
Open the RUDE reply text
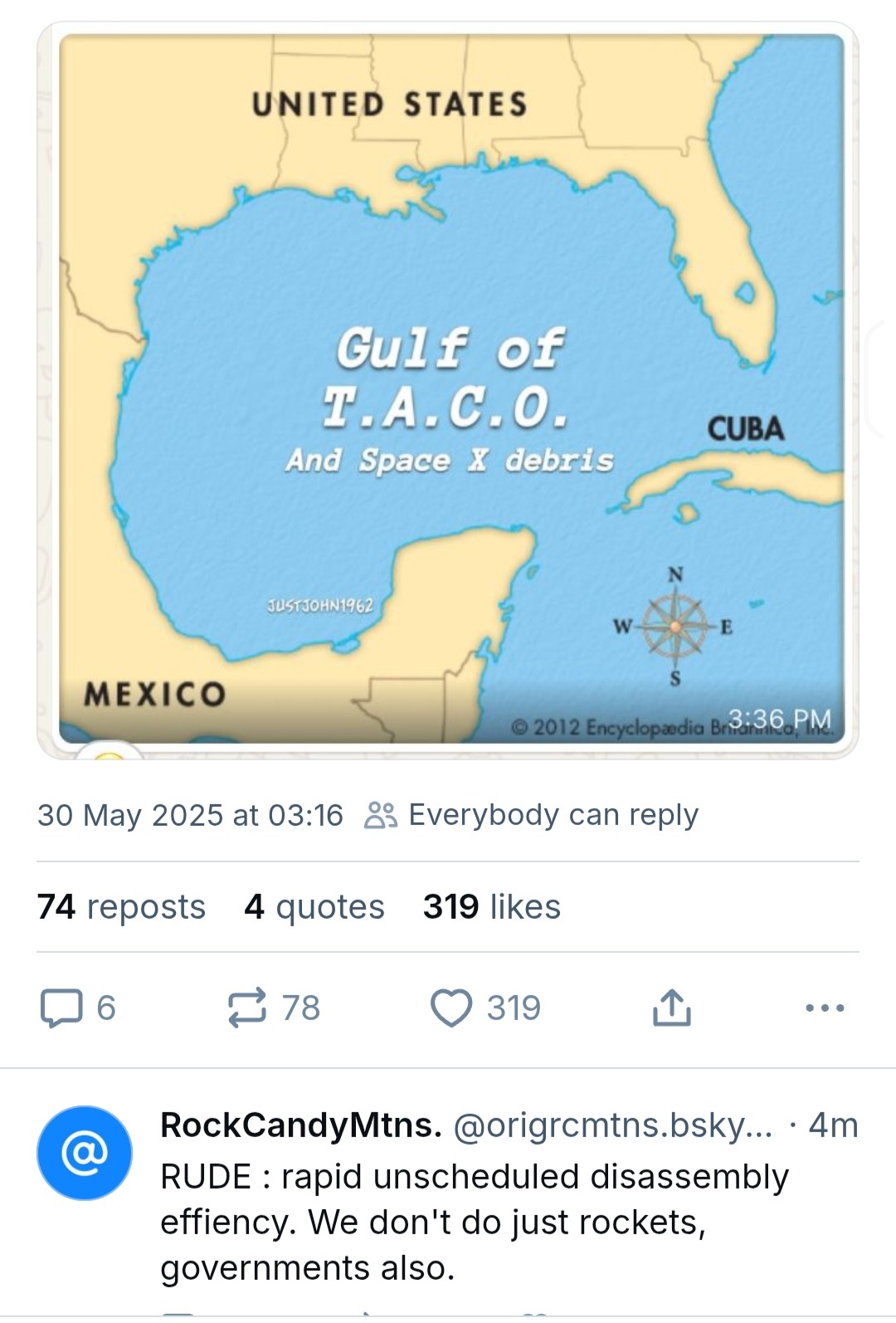(x=474, y=1222)
